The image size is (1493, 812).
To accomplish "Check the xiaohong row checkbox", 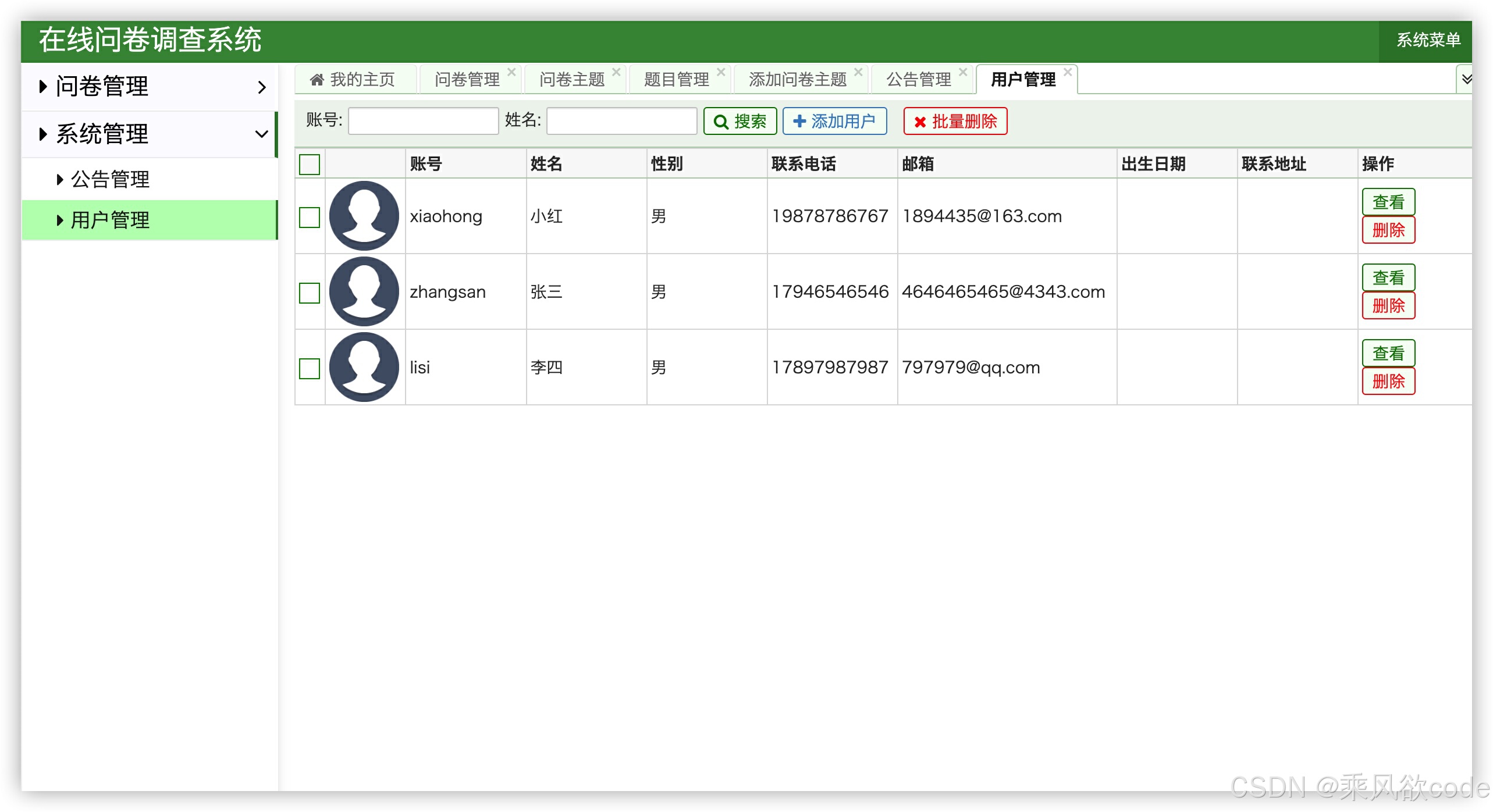I will point(310,218).
